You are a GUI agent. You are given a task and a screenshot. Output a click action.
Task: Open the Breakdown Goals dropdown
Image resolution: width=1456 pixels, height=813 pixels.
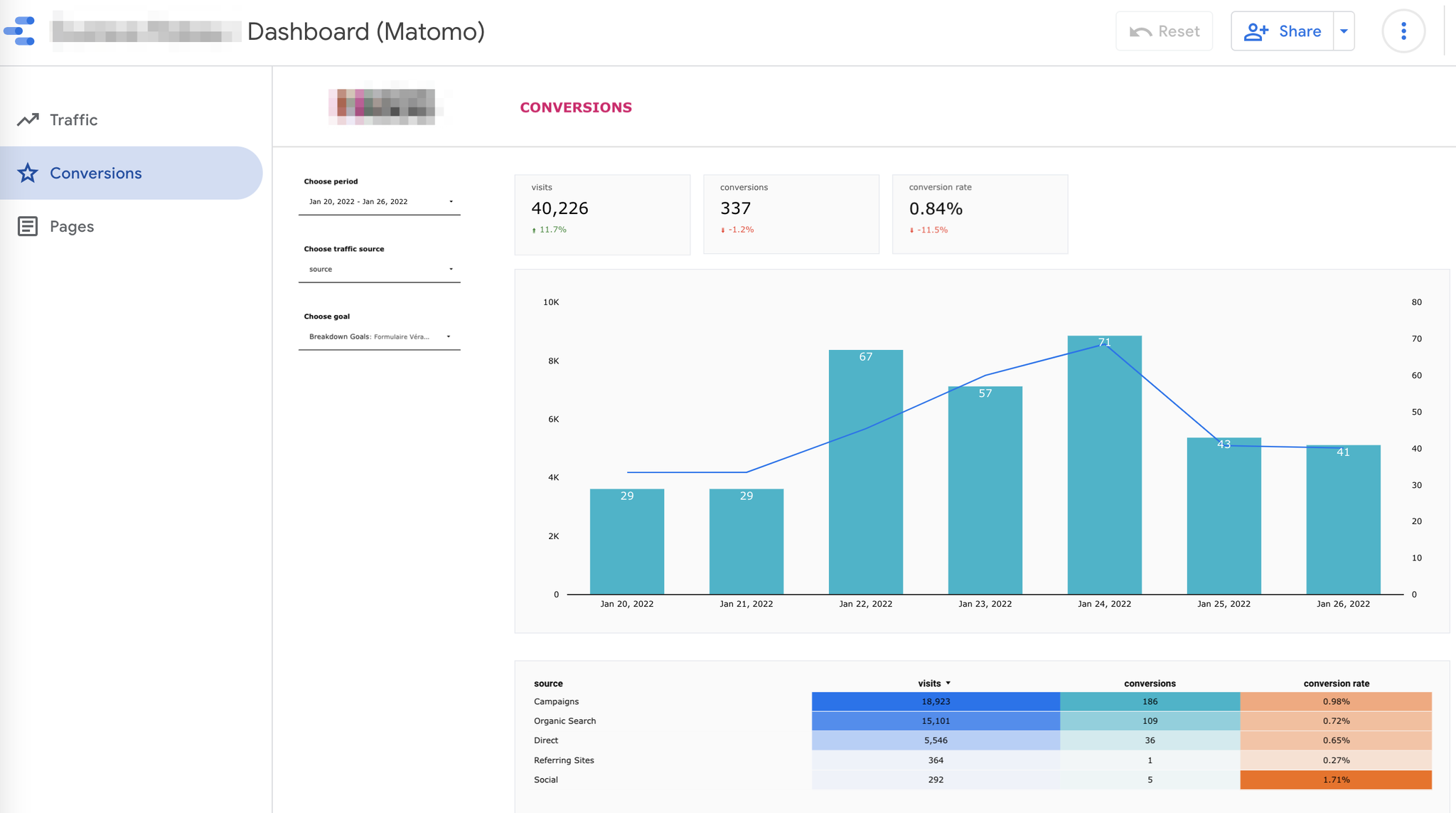click(x=379, y=337)
